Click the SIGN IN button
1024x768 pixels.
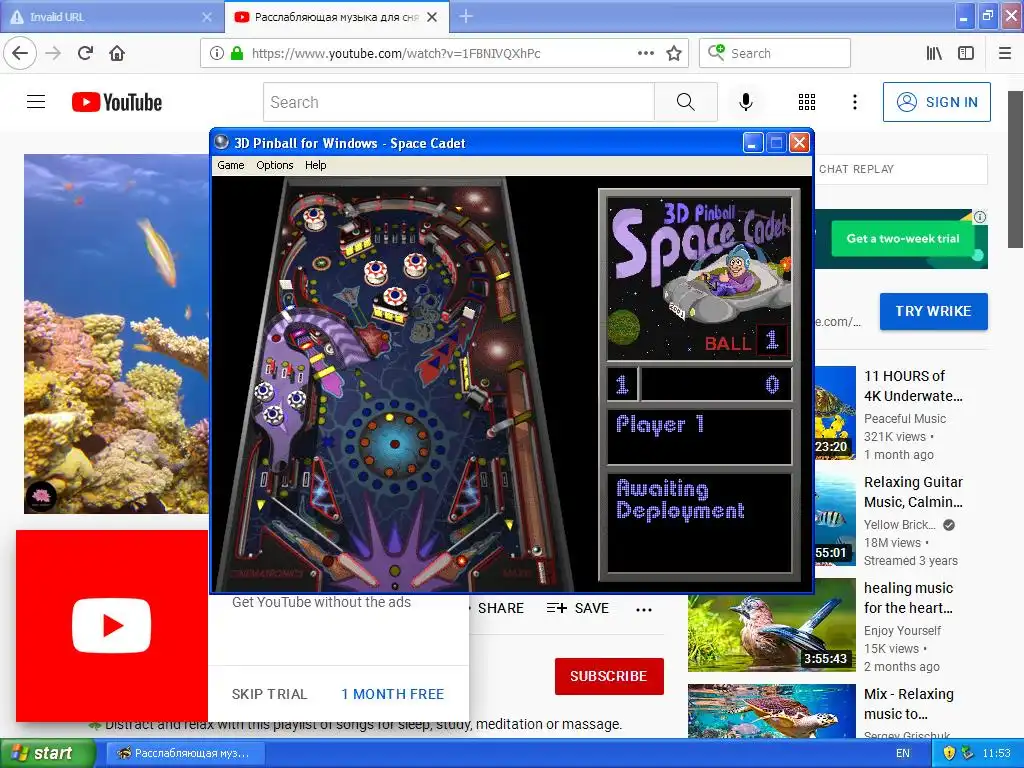click(936, 102)
